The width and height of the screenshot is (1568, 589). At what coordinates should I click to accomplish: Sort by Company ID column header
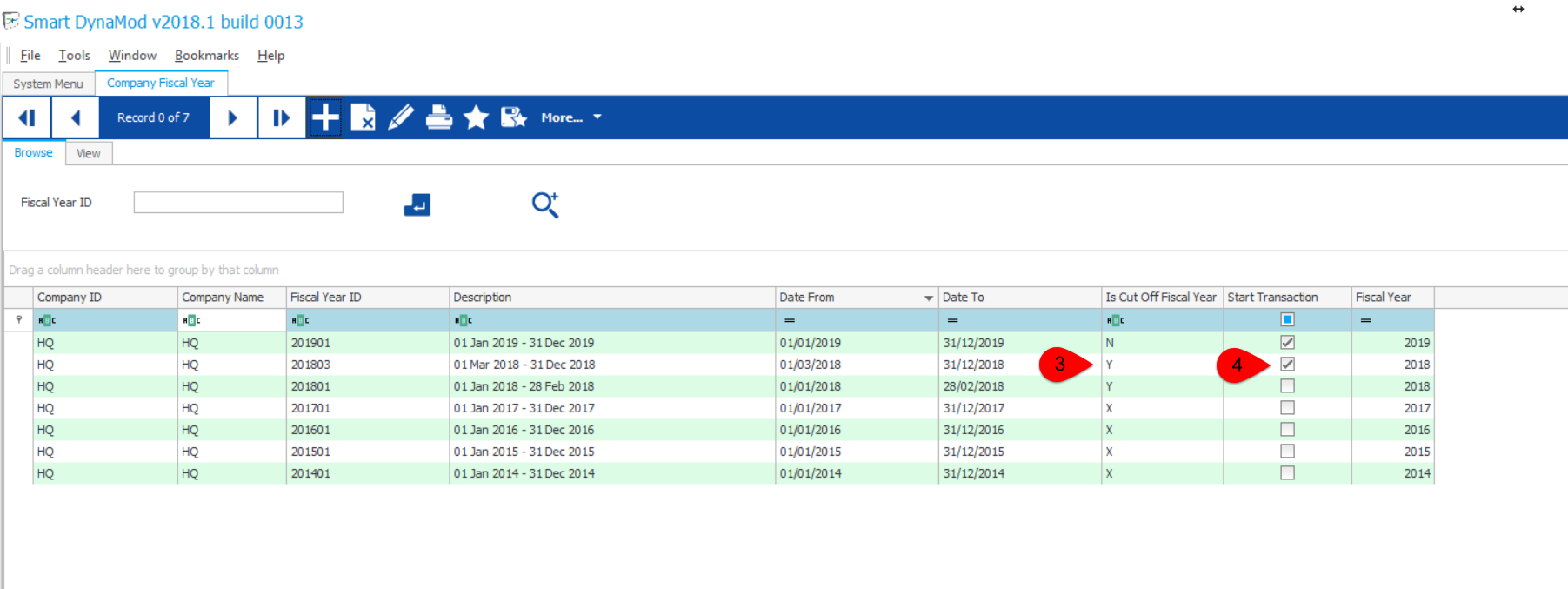click(105, 298)
